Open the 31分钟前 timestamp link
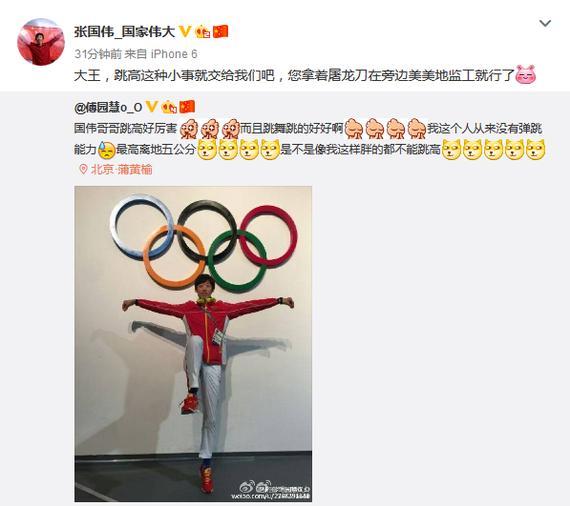 [98, 54]
